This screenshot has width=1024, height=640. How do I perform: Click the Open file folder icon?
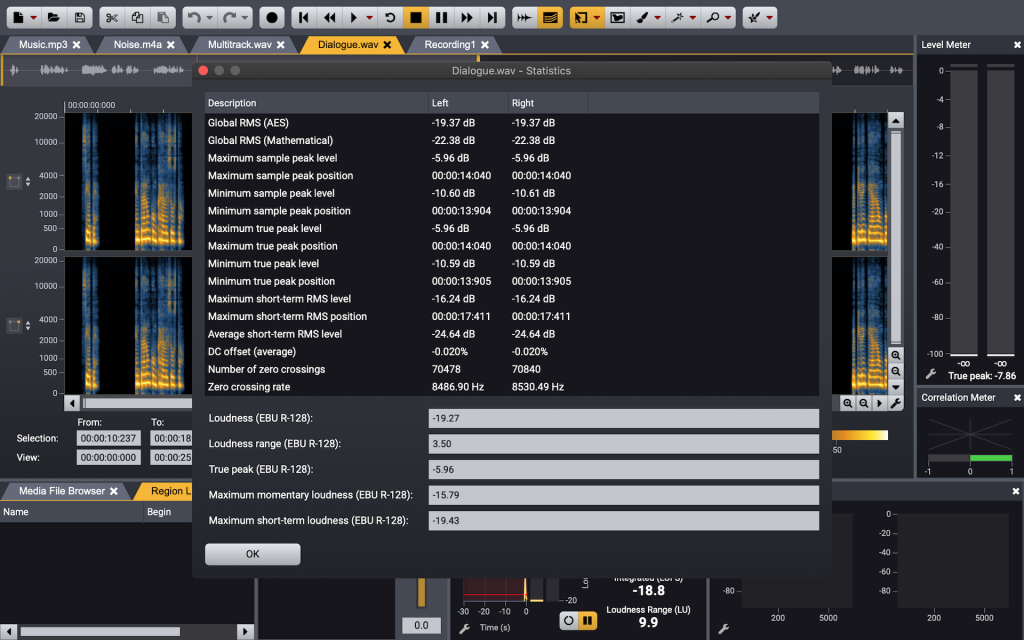(54, 17)
